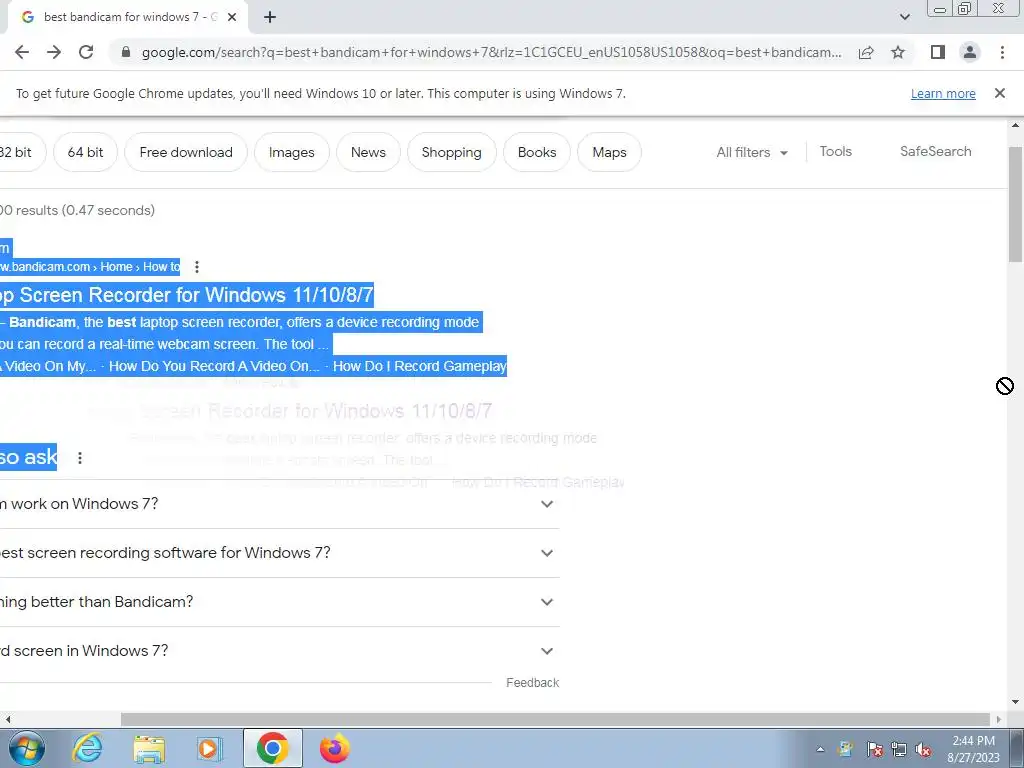Screen dimensions: 1024x768
Task: Close the 'best bandicam for windows 7' tab
Action: pos(232,18)
